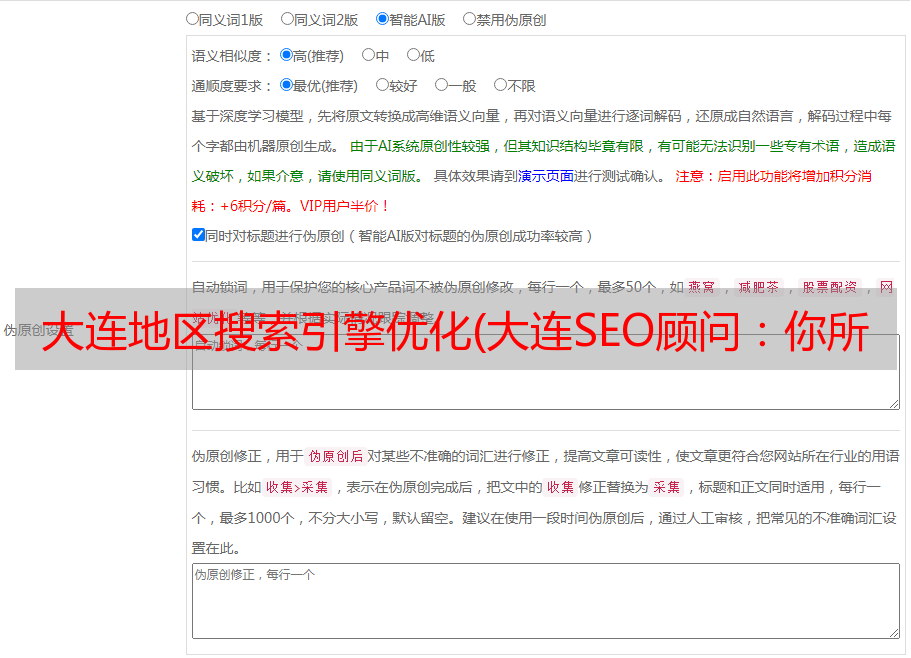
Task: Select 禁用伪原创 radio option
Action: pos(469,19)
